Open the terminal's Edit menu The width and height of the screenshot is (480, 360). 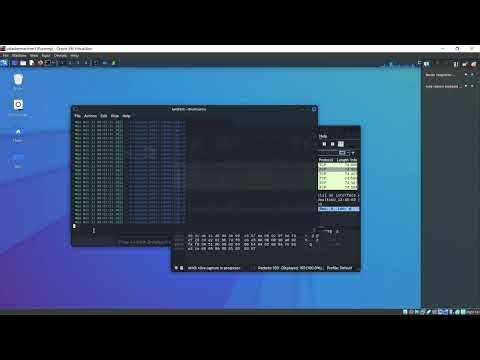(104, 116)
